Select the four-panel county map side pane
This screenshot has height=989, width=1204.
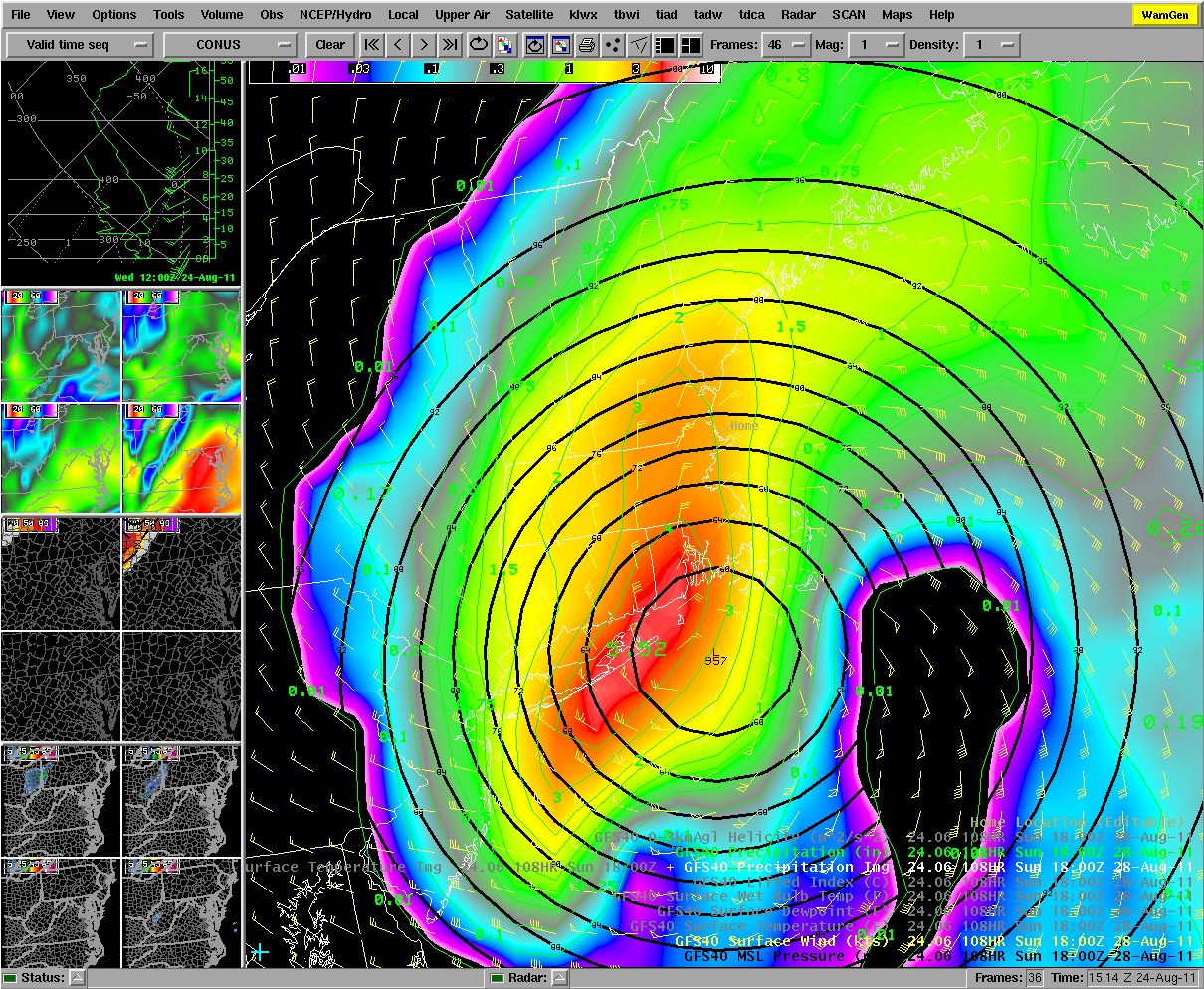tap(120, 630)
